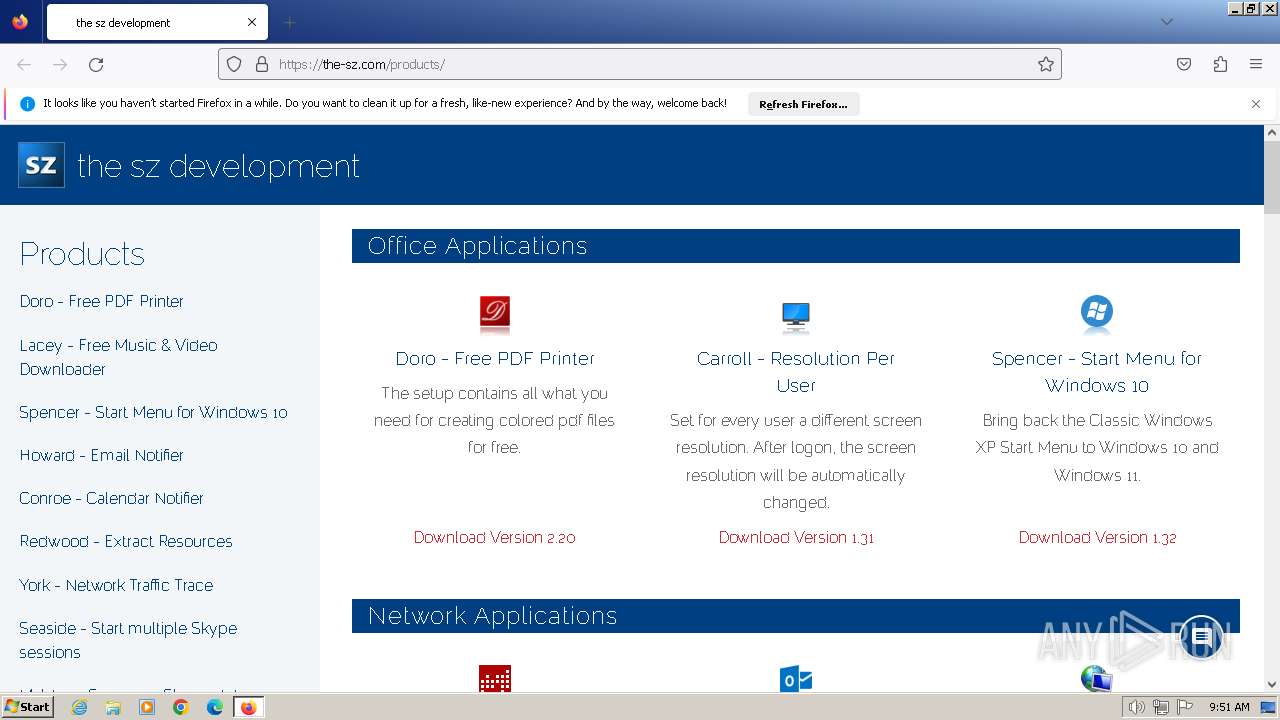Select Conroe - Calendar Notifier in sidebar
Viewport: 1280px width, 720px height.
click(x=111, y=498)
